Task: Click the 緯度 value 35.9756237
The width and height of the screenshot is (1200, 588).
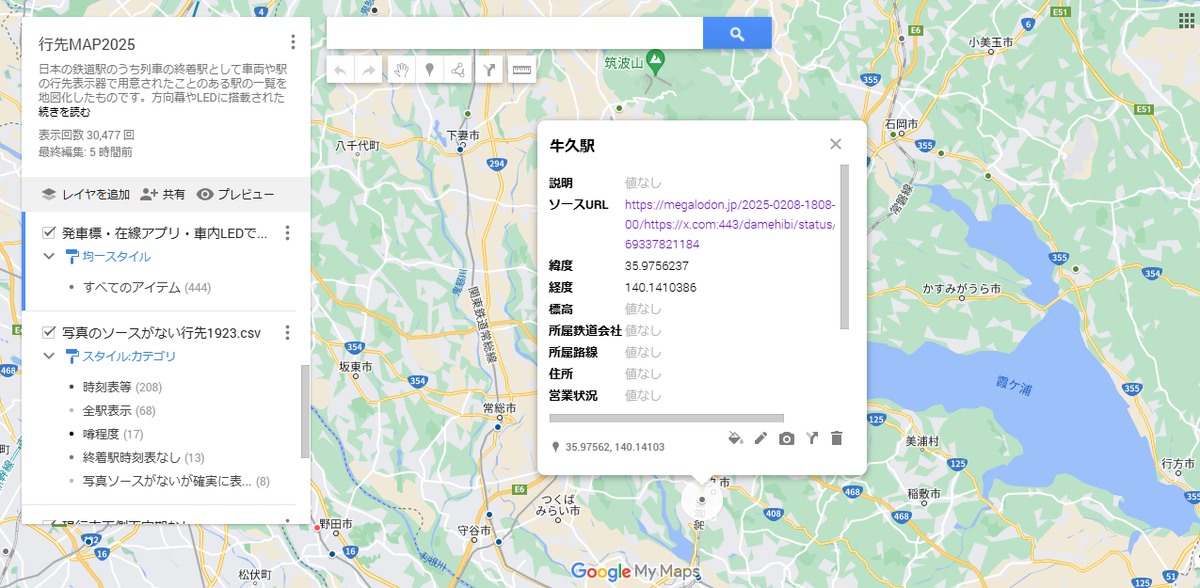Action: [657, 266]
